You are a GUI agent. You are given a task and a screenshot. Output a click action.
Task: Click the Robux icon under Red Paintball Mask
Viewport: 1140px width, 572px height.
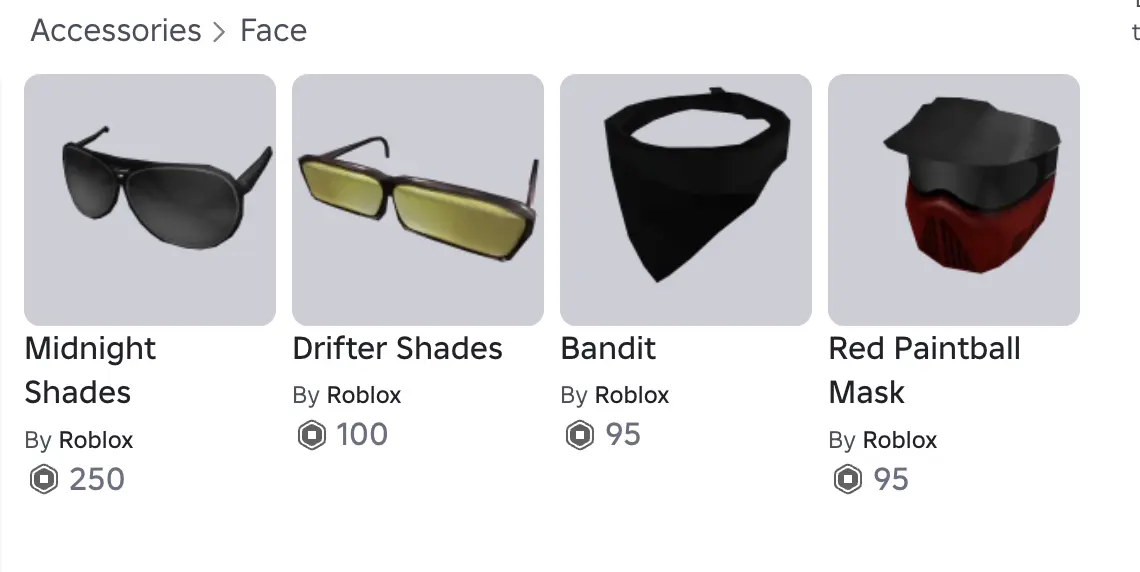(848, 480)
